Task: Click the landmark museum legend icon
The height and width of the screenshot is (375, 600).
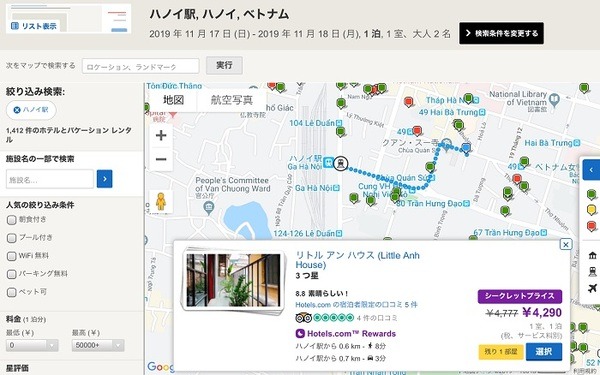Action: click(592, 256)
